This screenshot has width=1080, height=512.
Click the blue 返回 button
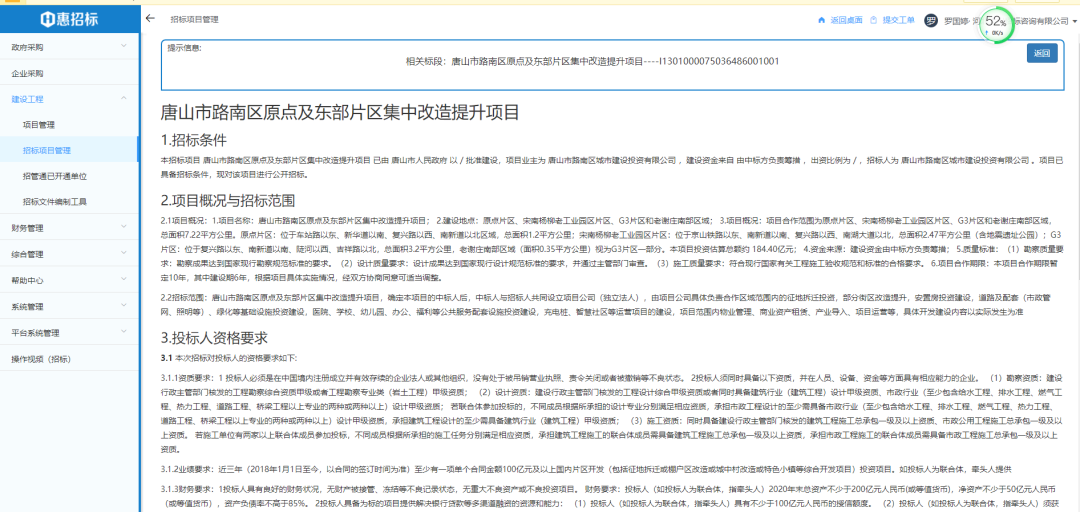pyautogui.click(x=1041, y=53)
